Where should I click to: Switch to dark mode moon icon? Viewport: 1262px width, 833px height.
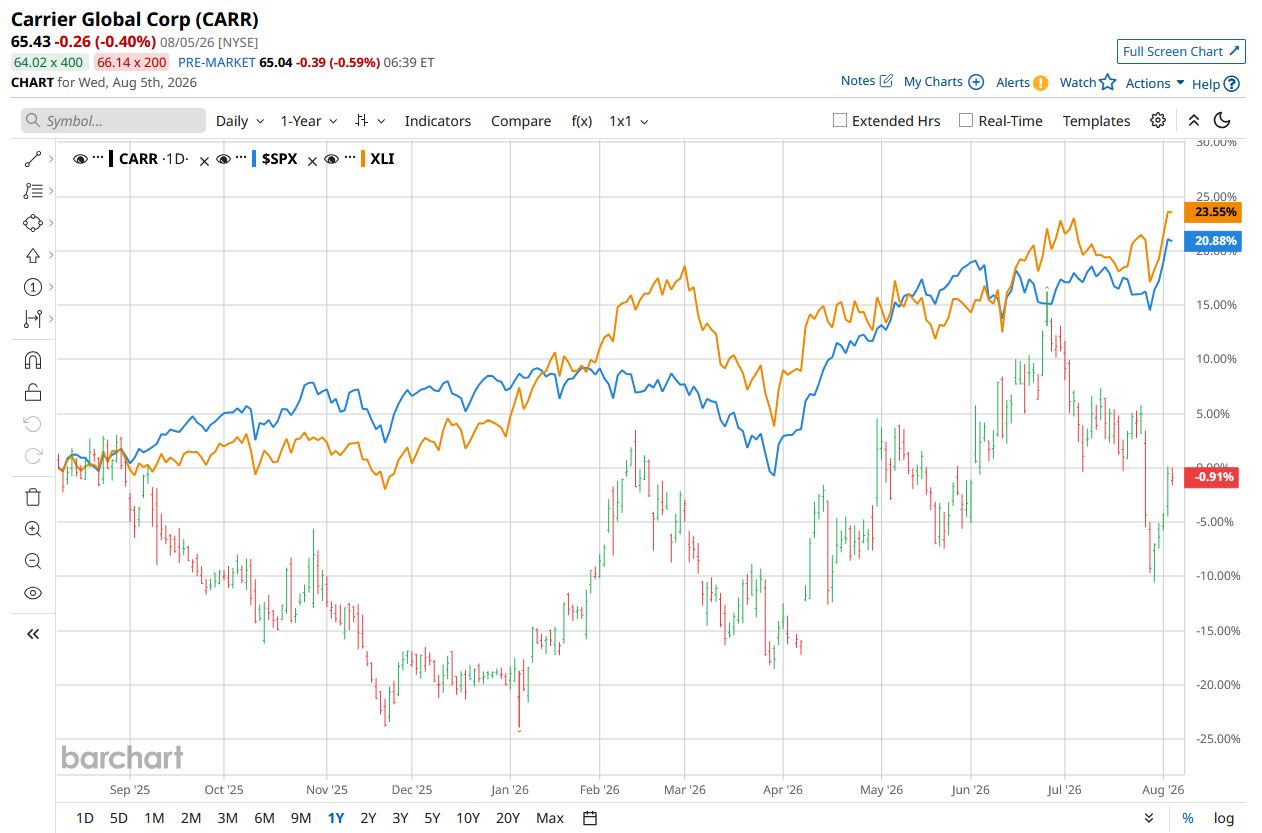click(1222, 120)
